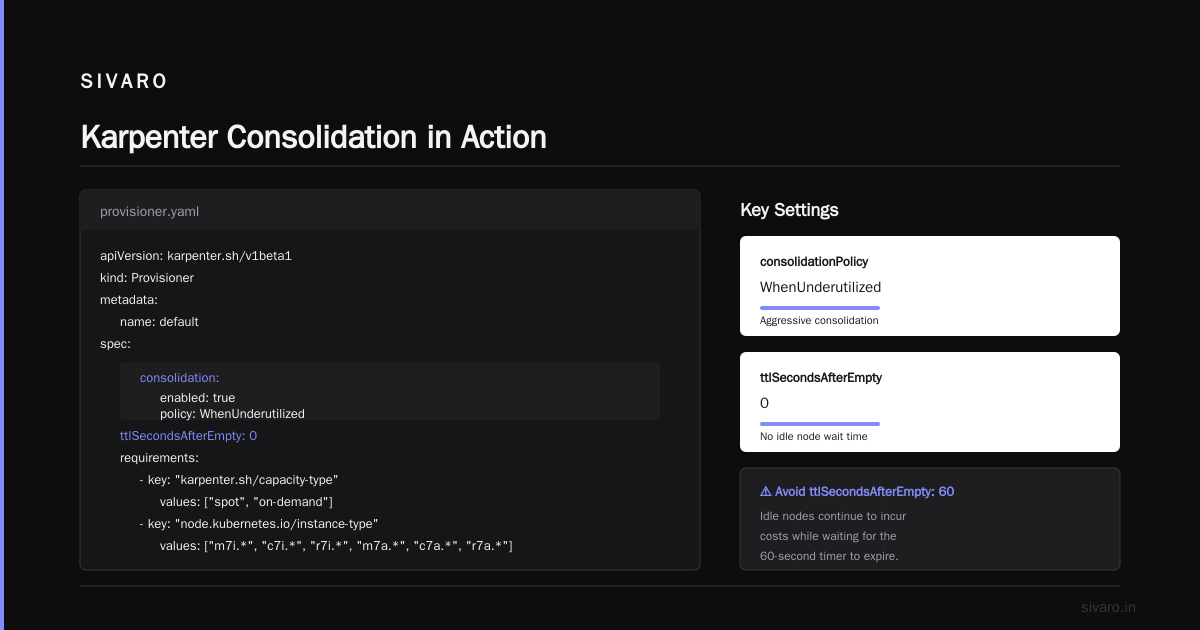
Task: Click the 'requirements:' line
Action: click(x=159, y=458)
